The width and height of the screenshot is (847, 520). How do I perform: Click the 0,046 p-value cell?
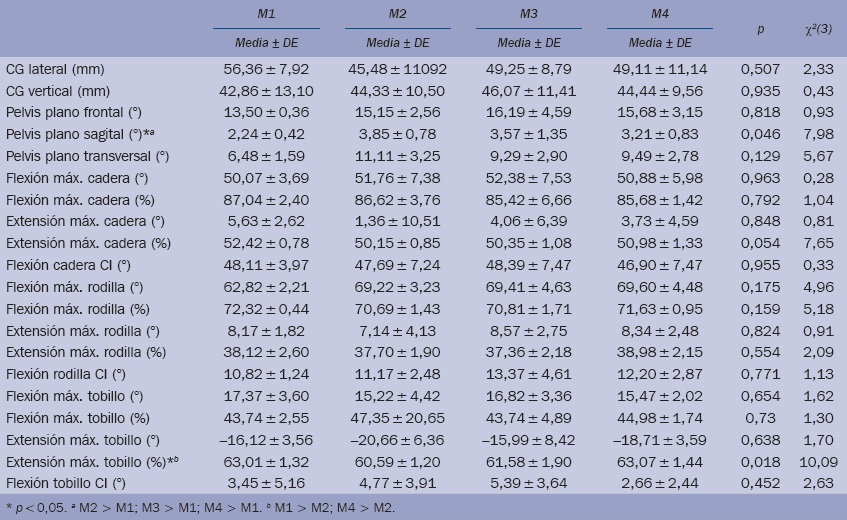[x=761, y=135]
